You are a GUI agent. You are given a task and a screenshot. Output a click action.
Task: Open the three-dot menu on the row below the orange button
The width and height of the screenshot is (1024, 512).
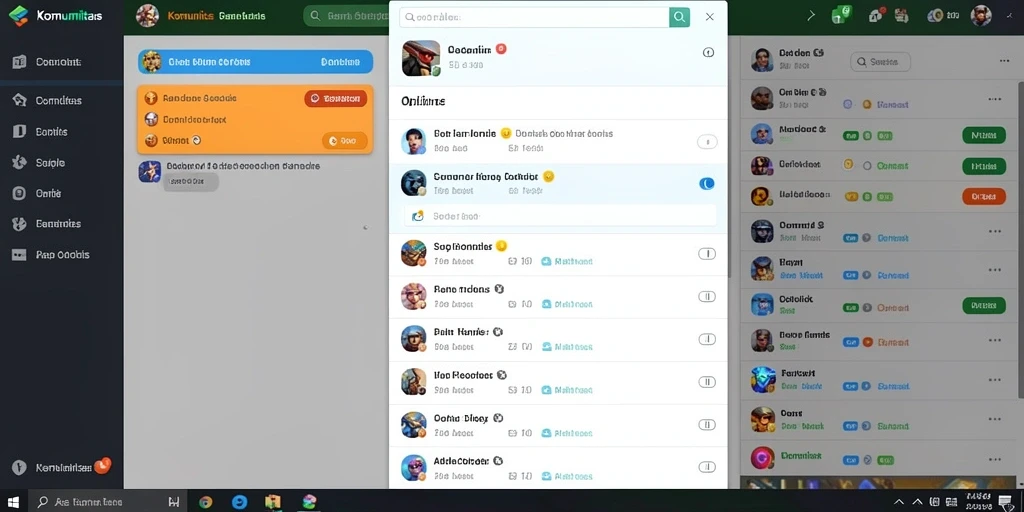(995, 231)
